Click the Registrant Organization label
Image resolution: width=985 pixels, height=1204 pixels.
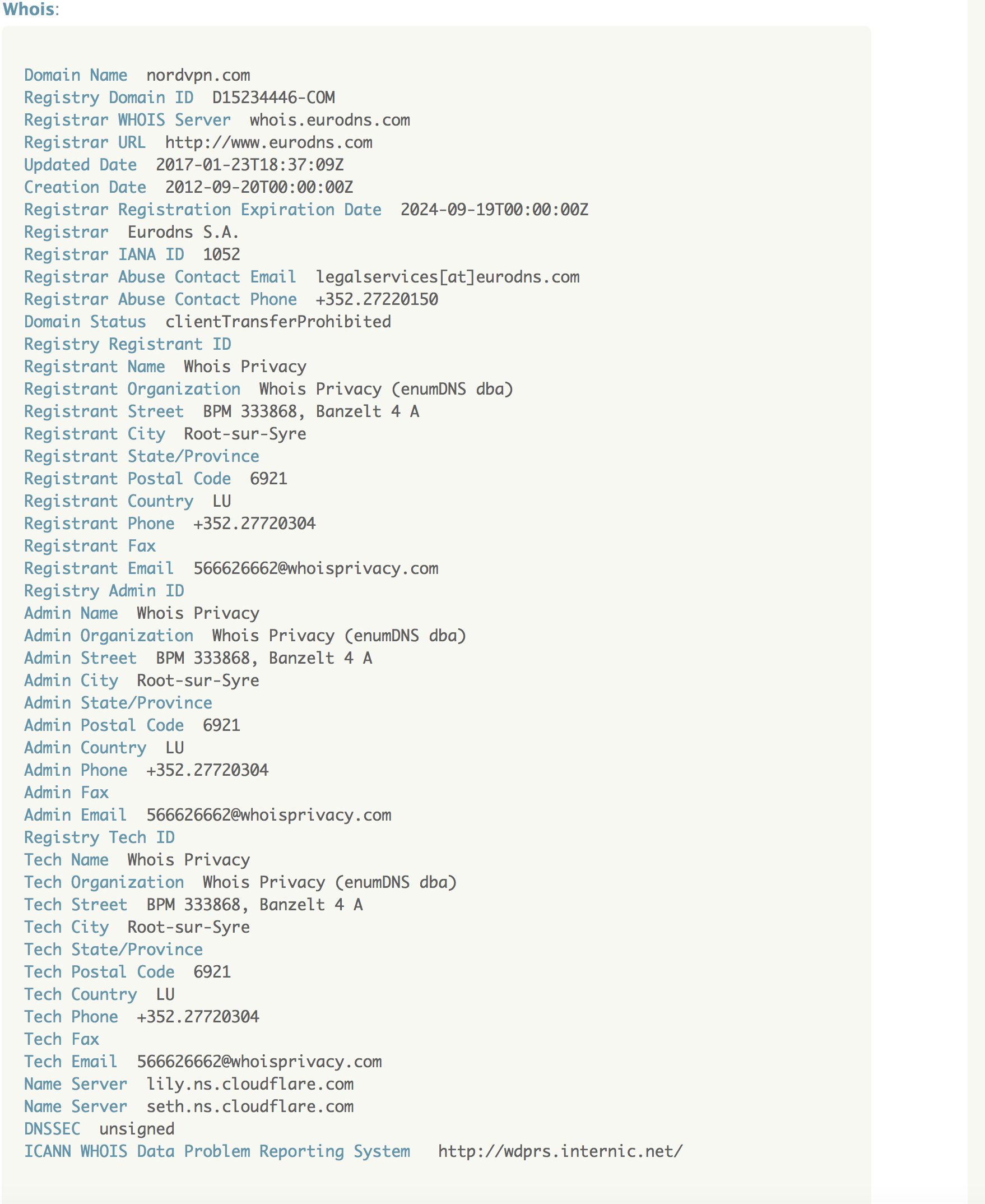pyautogui.click(x=132, y=390)
